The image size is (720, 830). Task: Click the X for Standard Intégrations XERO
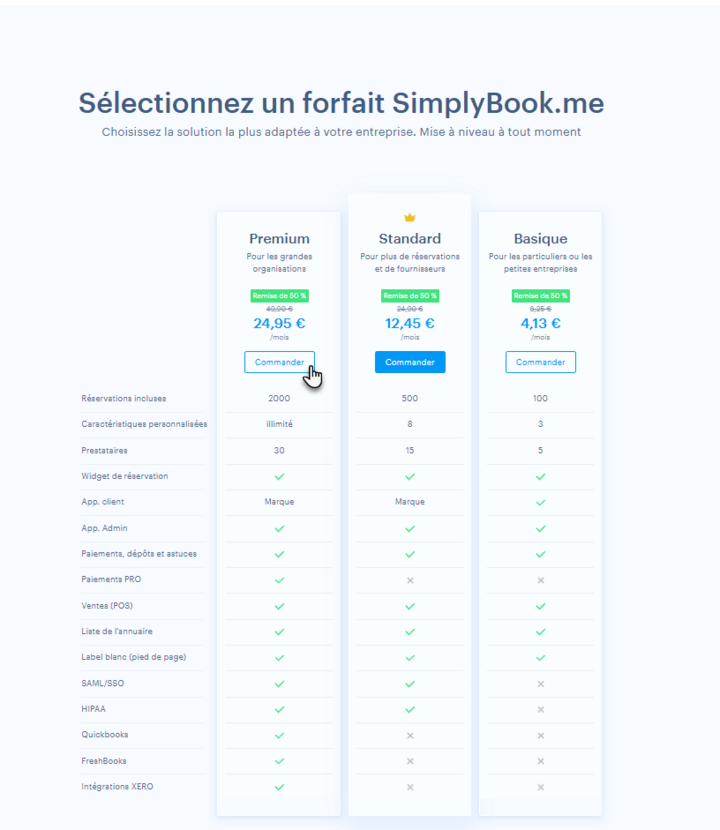409,787
